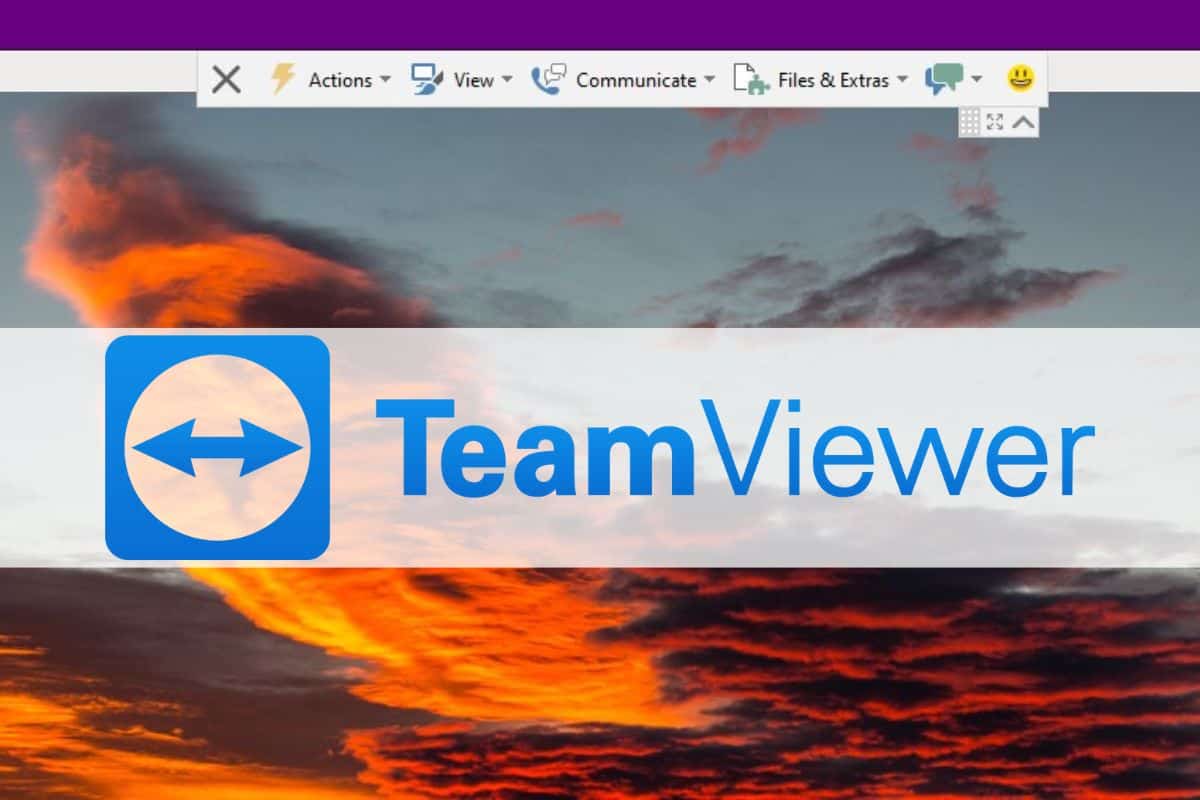1200x800 pixels.
Task: Open the Communicate phone icon
Action: [549, 77]
